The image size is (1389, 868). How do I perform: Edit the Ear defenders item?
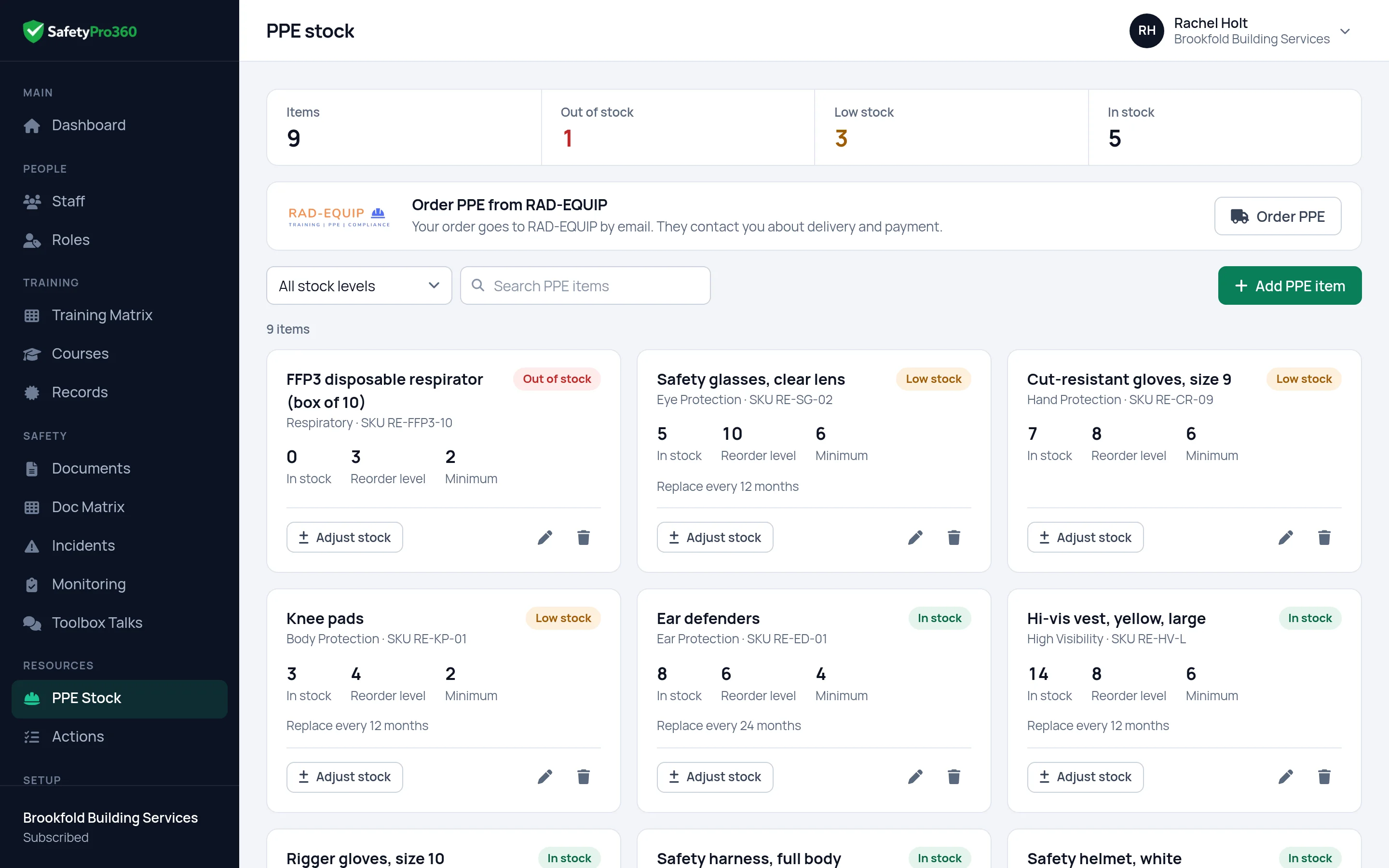(x=915, y=777)
